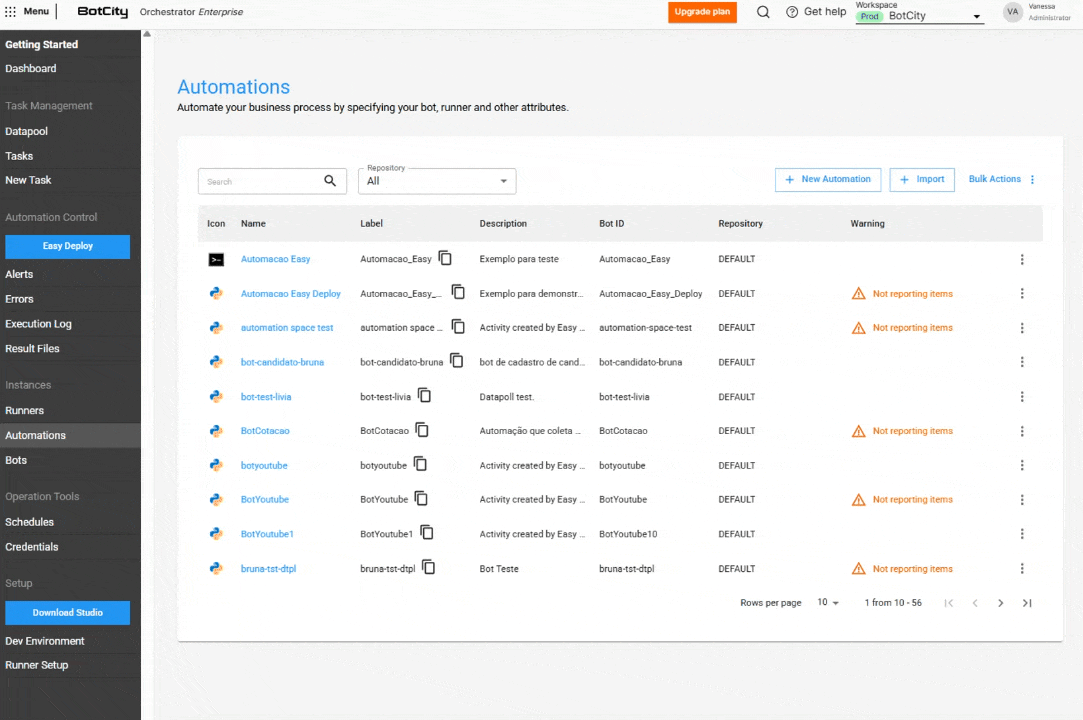The height and width of the screenshot is (720, 1083).
Task: Click the terminal icon for Automacao Easy
Action: tap(216, 258)
